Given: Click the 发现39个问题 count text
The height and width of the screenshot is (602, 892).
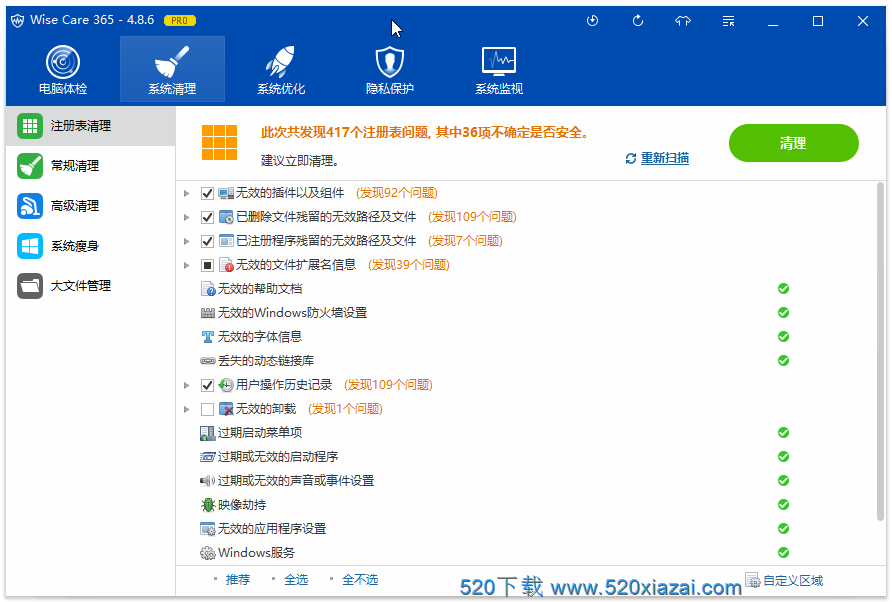Looking at the screenshot, I should click(408, 265).
